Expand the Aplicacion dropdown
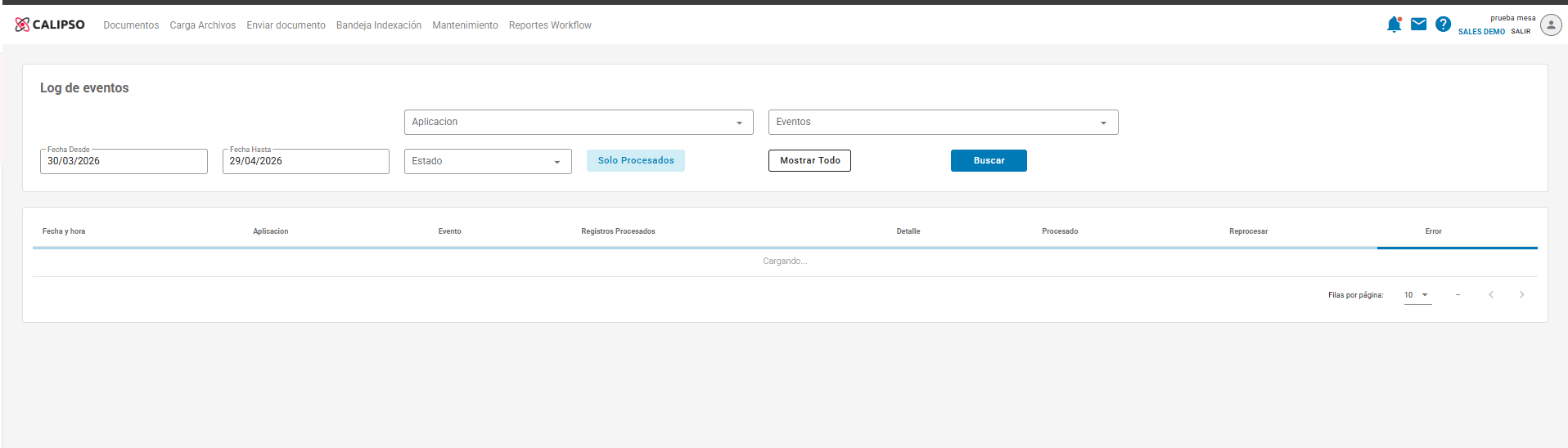The image size is (1568, 448). [579, 122]
